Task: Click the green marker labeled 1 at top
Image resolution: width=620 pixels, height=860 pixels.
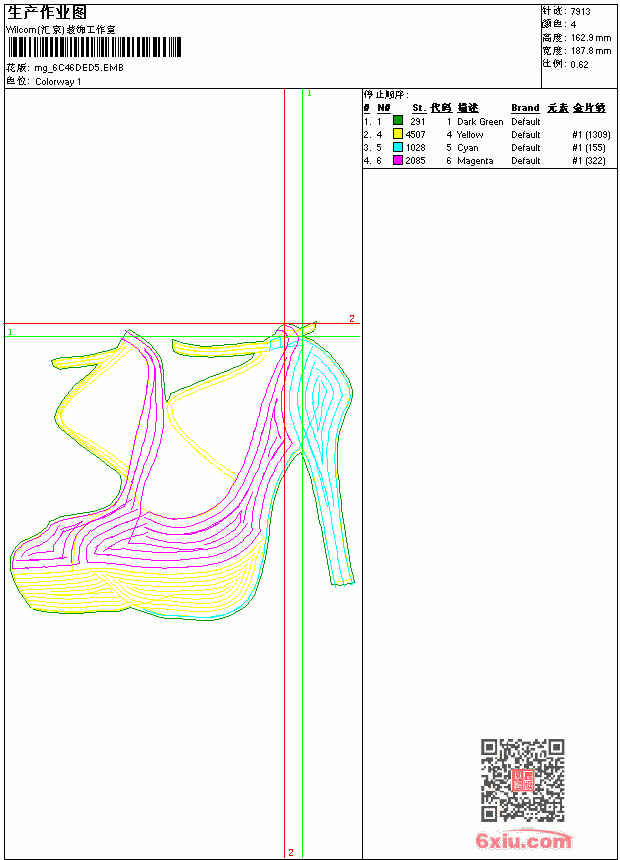Action: point(309,94)
